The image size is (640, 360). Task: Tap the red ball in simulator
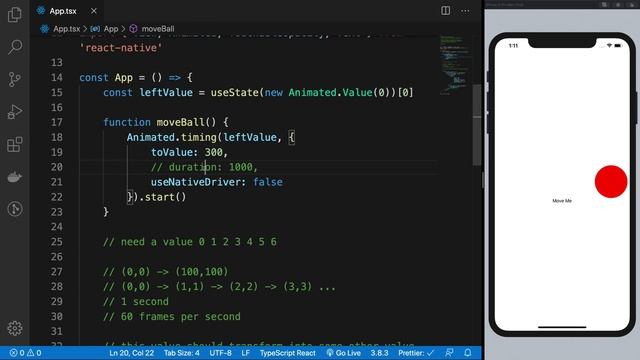[611, 182]
